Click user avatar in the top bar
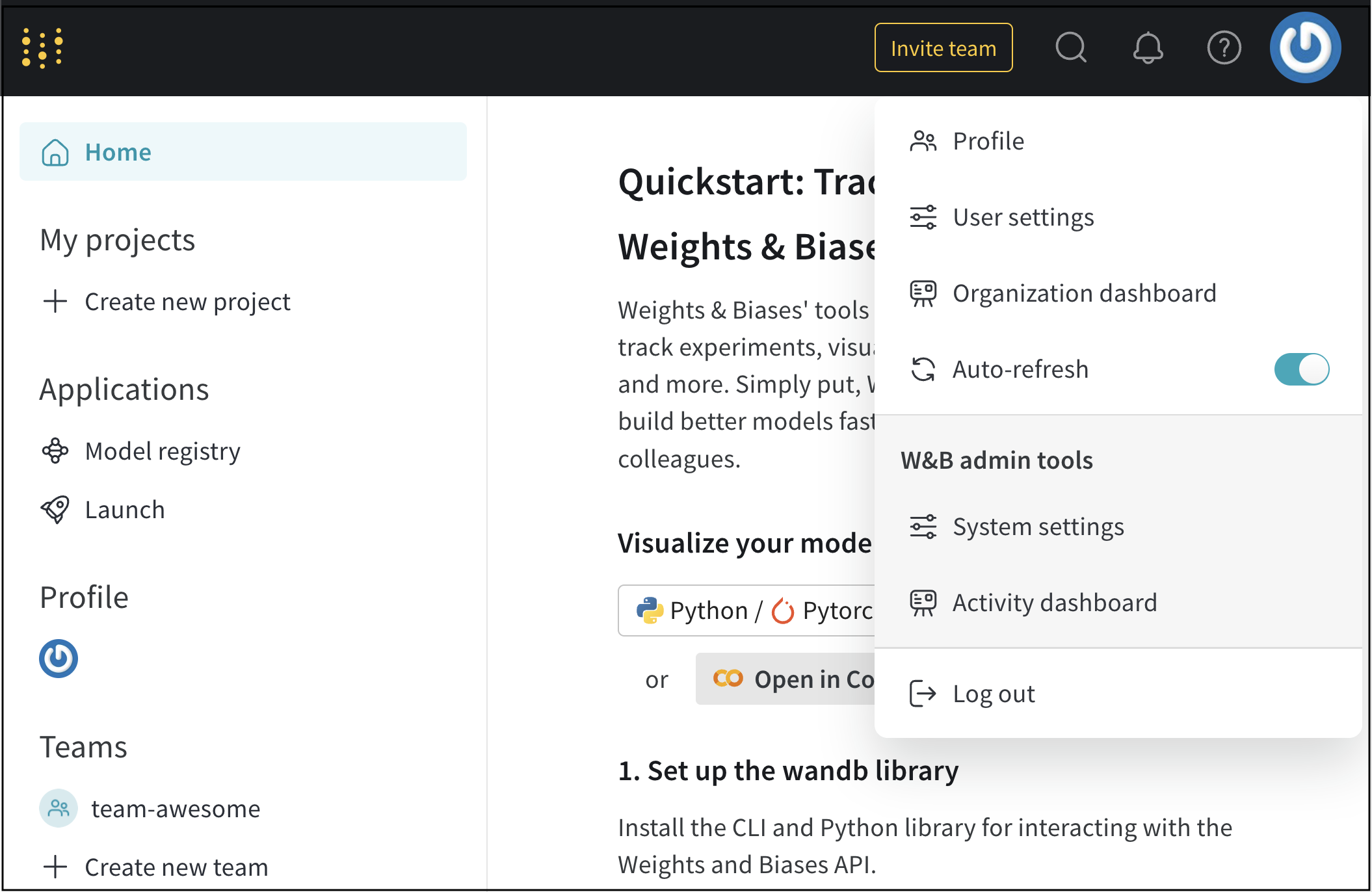 pos(1305,48)
